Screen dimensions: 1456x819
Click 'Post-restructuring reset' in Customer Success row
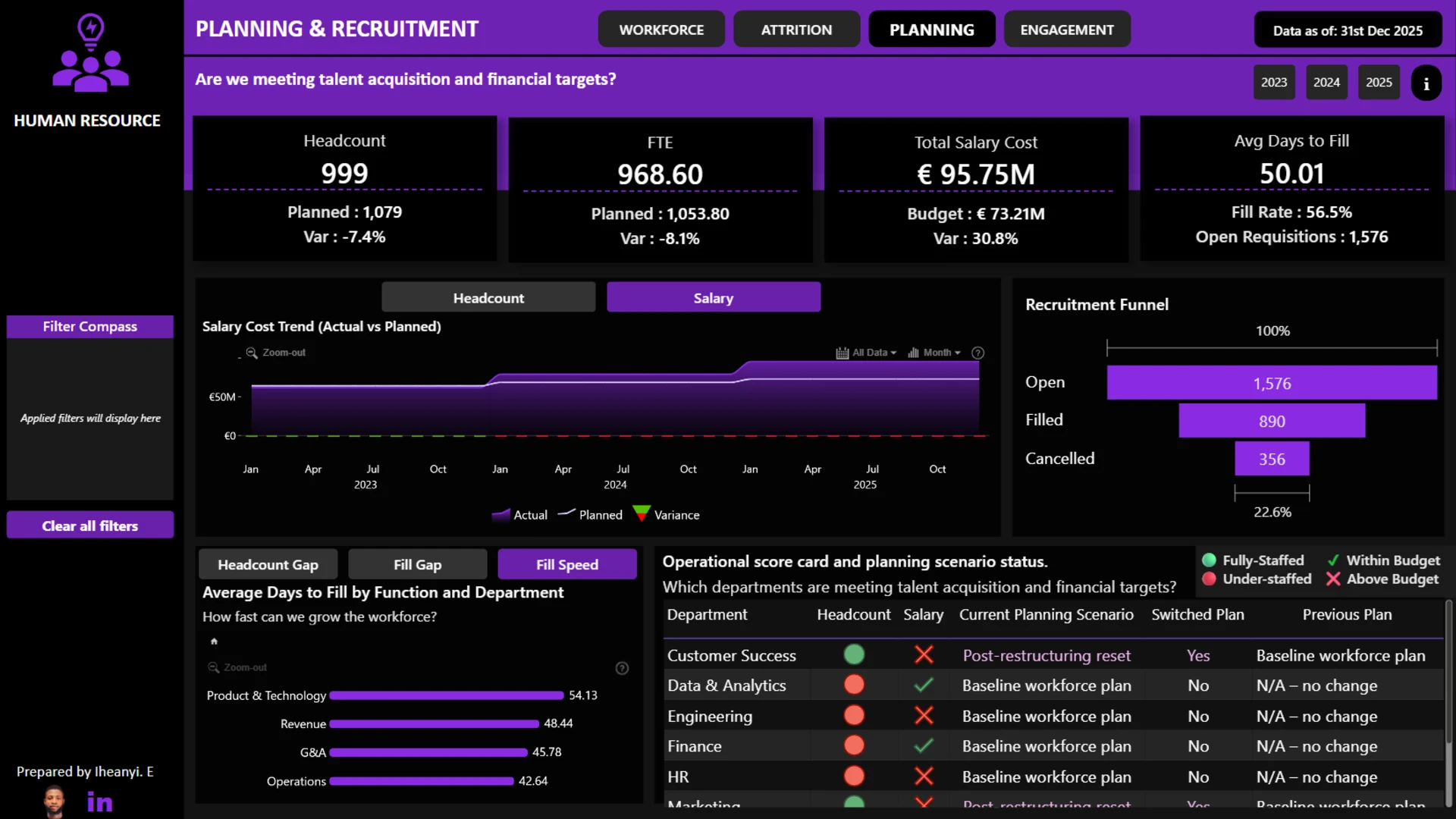pyautogui.click(x=1046, y=655)
